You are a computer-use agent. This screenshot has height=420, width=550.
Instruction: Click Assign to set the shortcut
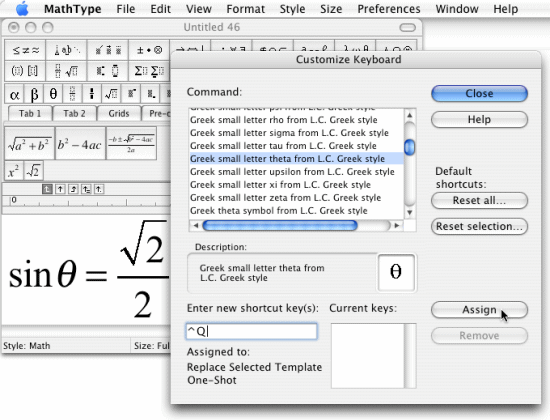pos(479,310)
